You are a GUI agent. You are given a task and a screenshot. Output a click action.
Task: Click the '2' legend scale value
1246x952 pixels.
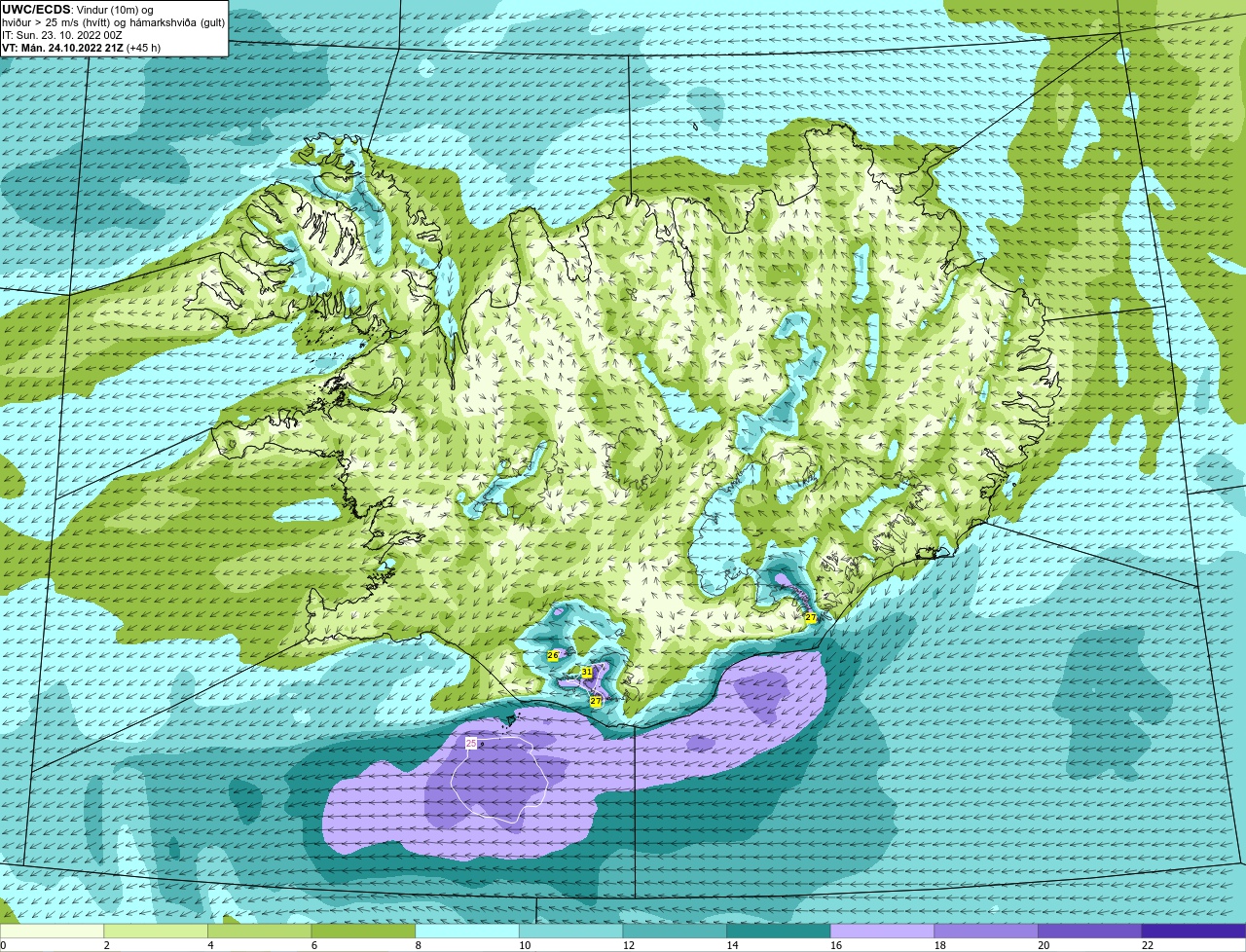[106, 945]
